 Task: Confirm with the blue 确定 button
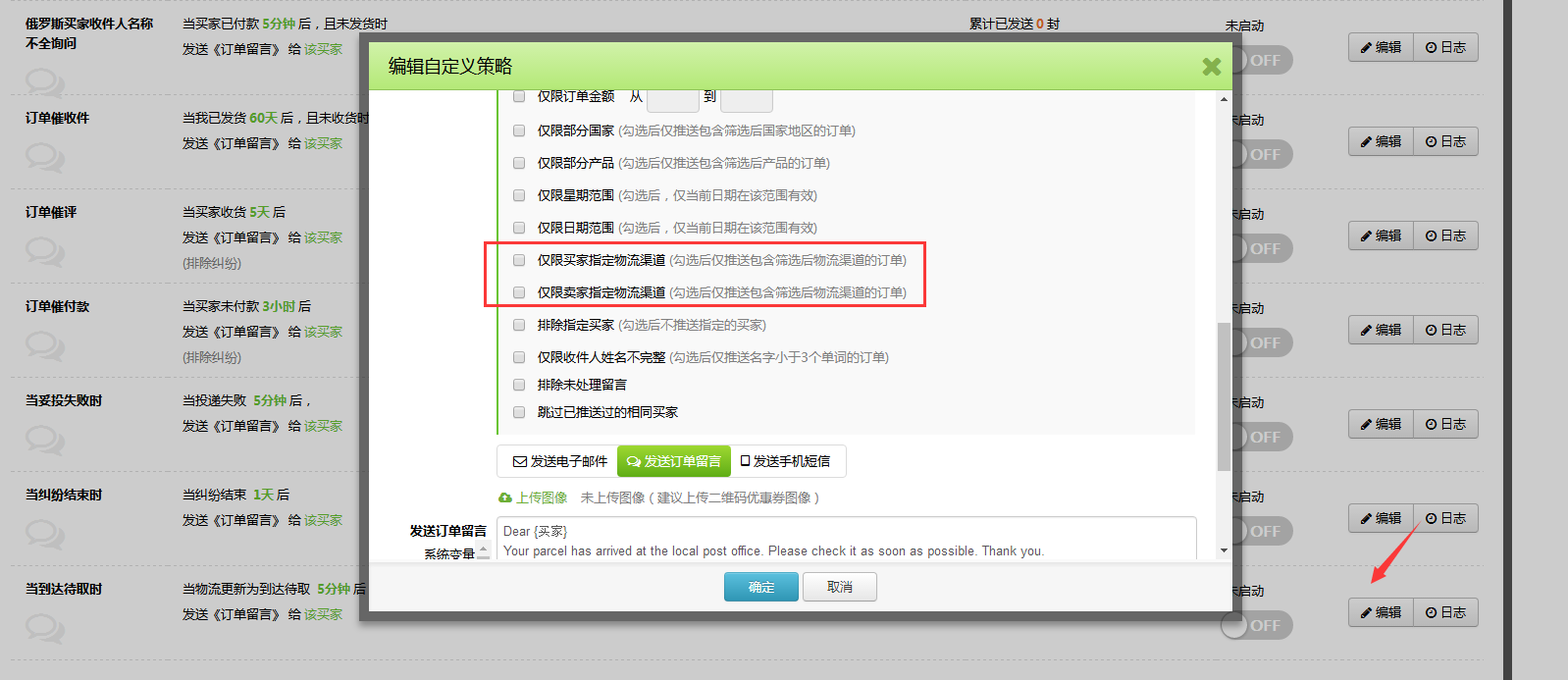[x=760, y=587]
